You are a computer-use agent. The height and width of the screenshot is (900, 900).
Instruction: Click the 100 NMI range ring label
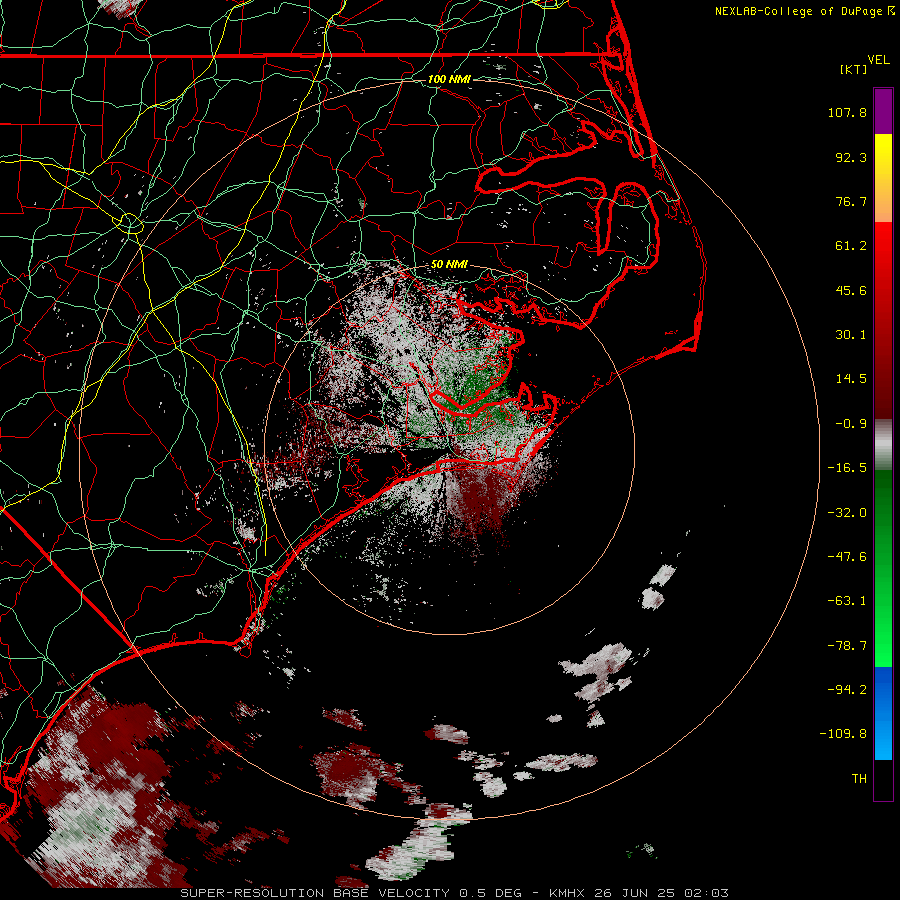pos(449,79)
